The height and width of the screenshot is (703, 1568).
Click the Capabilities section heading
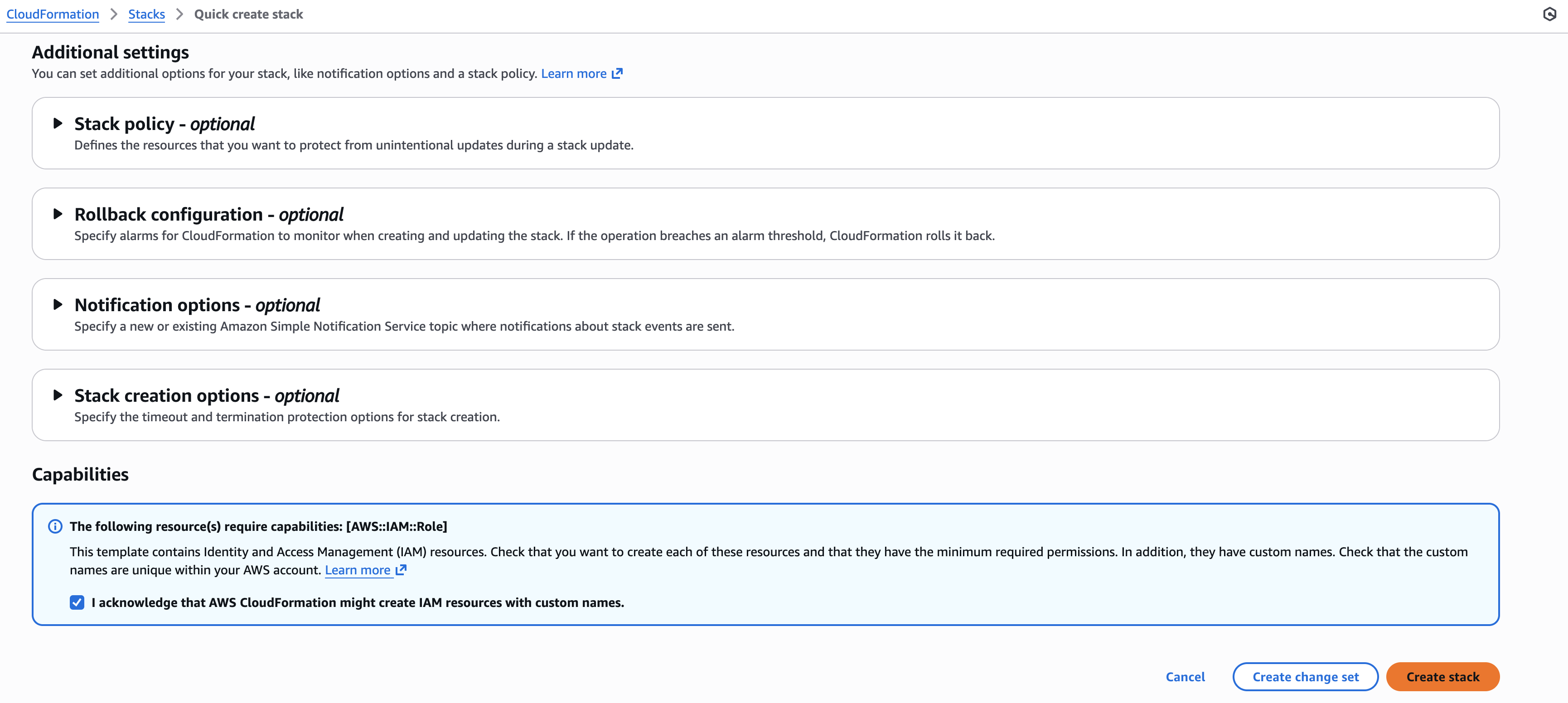point(80,474)
